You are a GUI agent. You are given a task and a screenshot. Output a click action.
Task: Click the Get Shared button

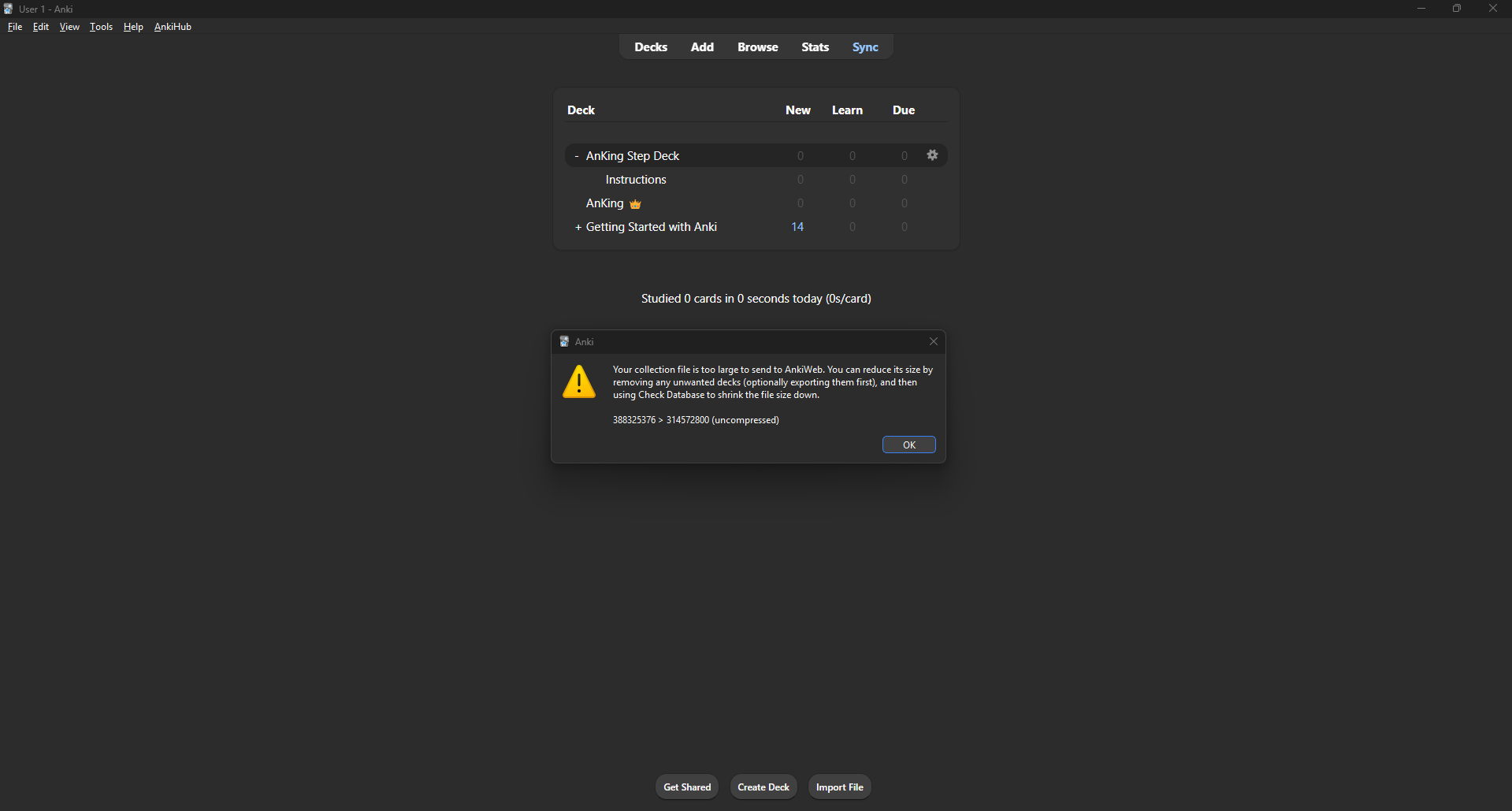(x=687, y=787)
